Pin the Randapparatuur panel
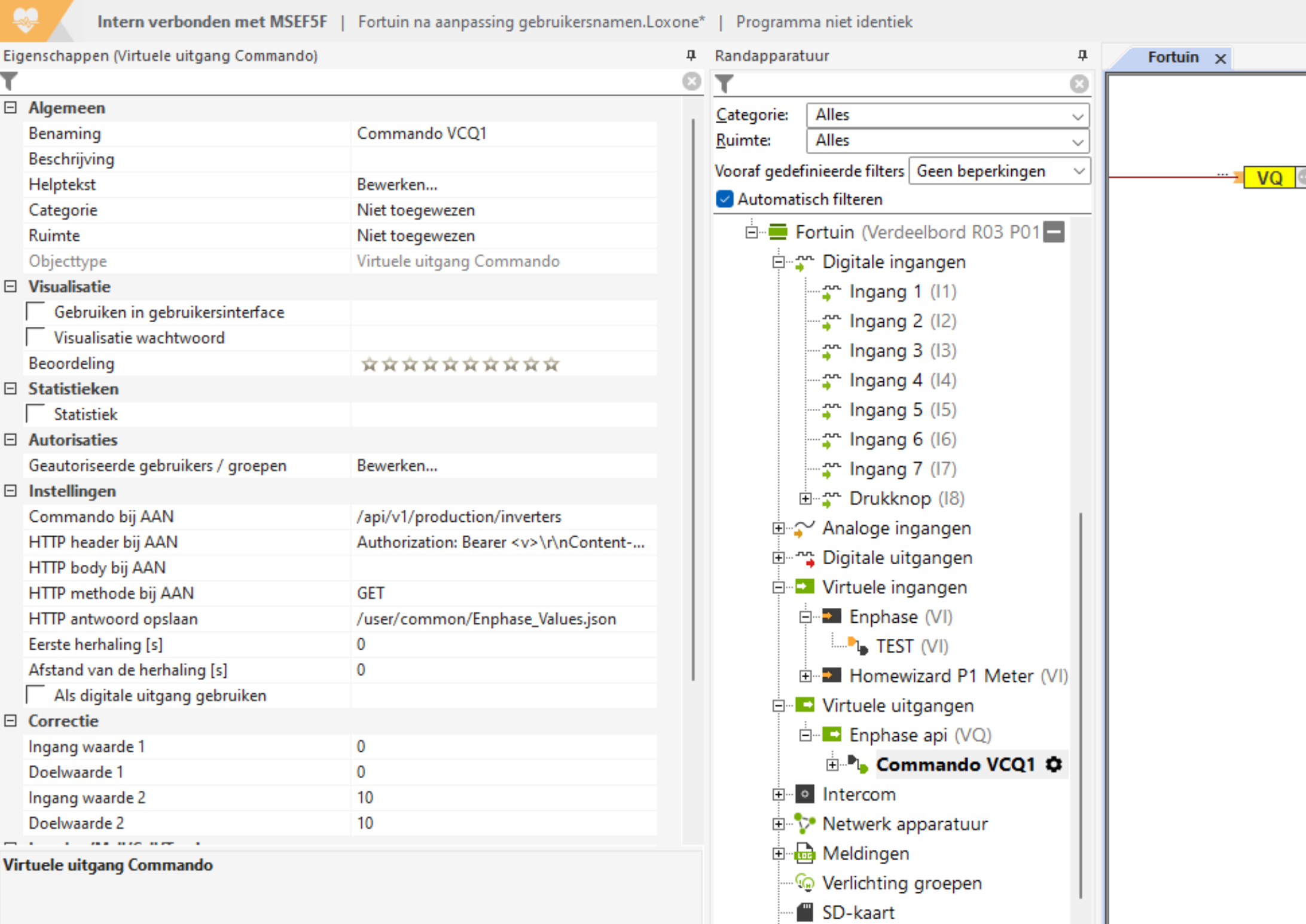Viewport: 1306px width, 924px height. 1082,56
